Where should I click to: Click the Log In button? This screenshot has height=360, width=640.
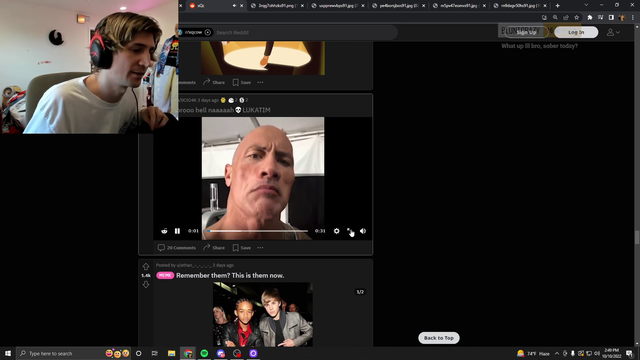click(x=576, y=32)
